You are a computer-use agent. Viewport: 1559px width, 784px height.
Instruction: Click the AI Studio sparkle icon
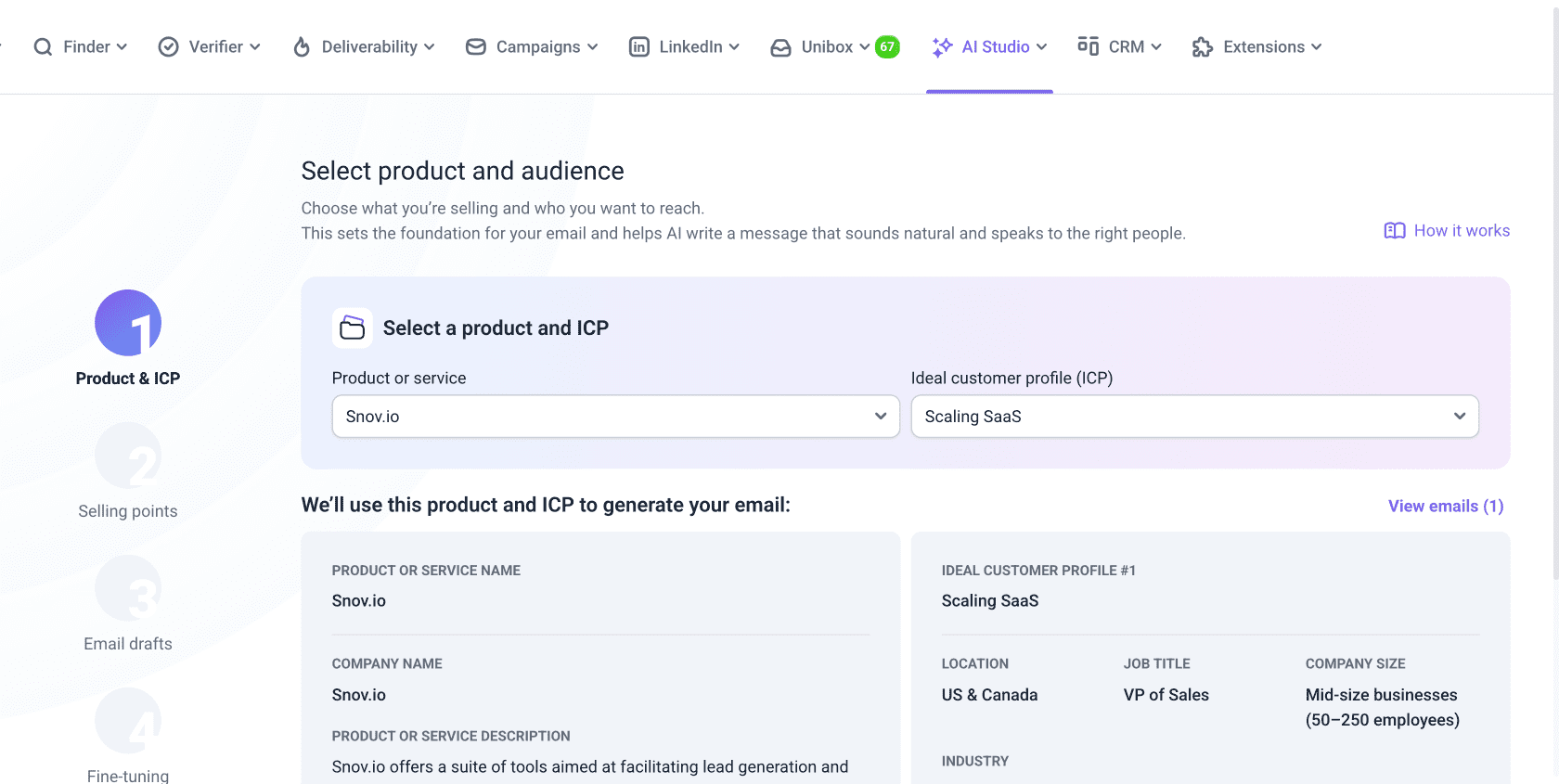(942, 47)
